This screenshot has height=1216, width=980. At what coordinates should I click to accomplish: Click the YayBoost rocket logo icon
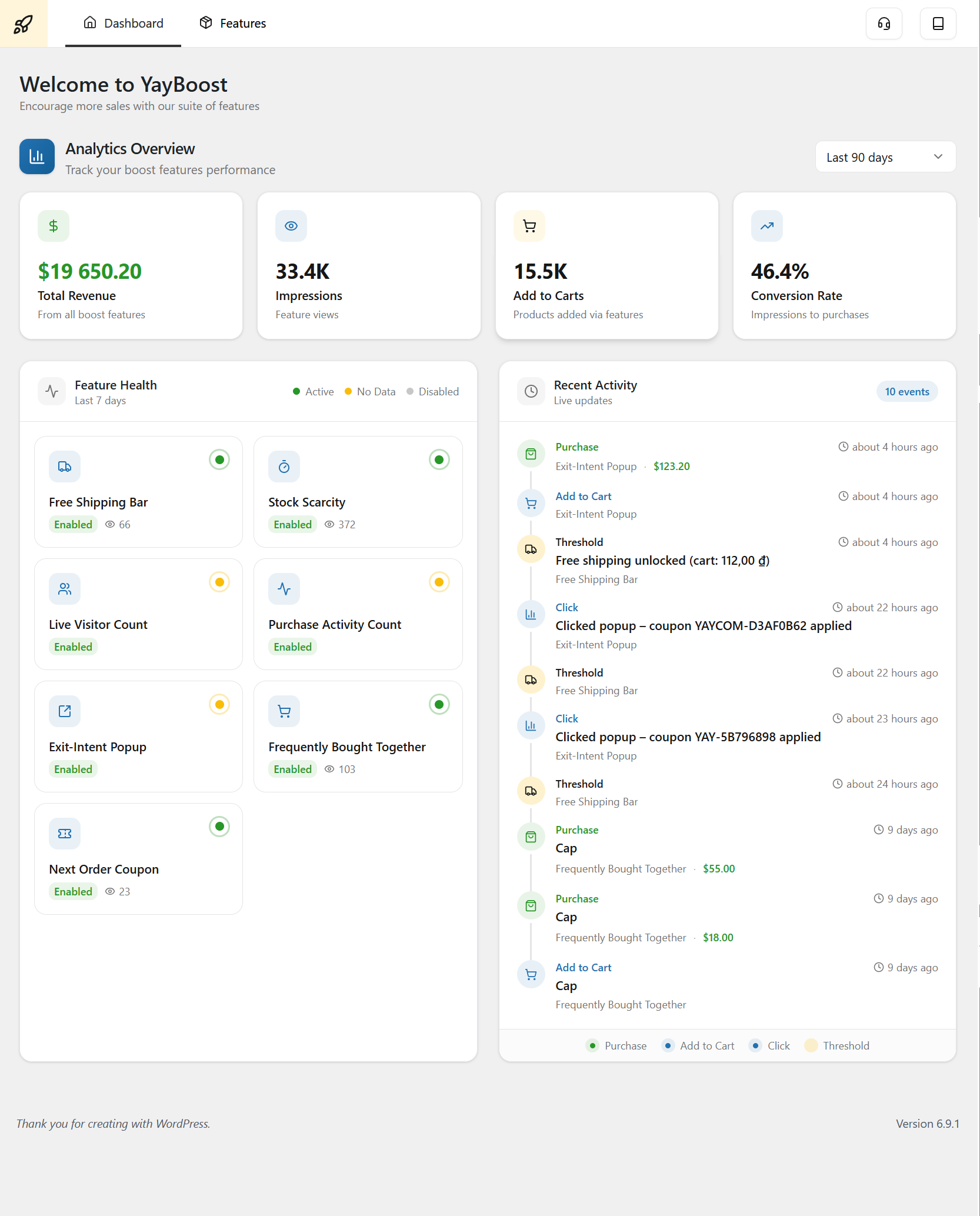point(24,24)
